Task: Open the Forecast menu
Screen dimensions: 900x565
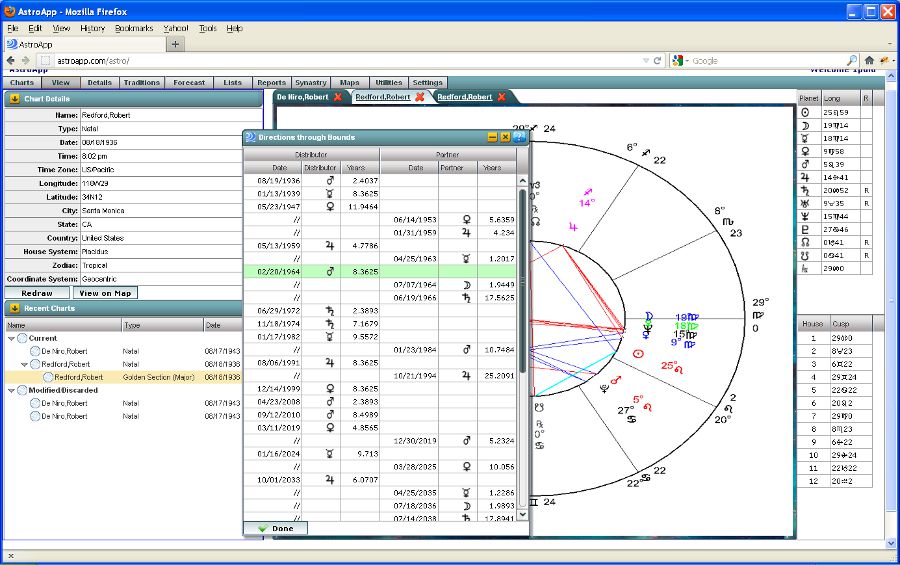Action: coord(187,83)
